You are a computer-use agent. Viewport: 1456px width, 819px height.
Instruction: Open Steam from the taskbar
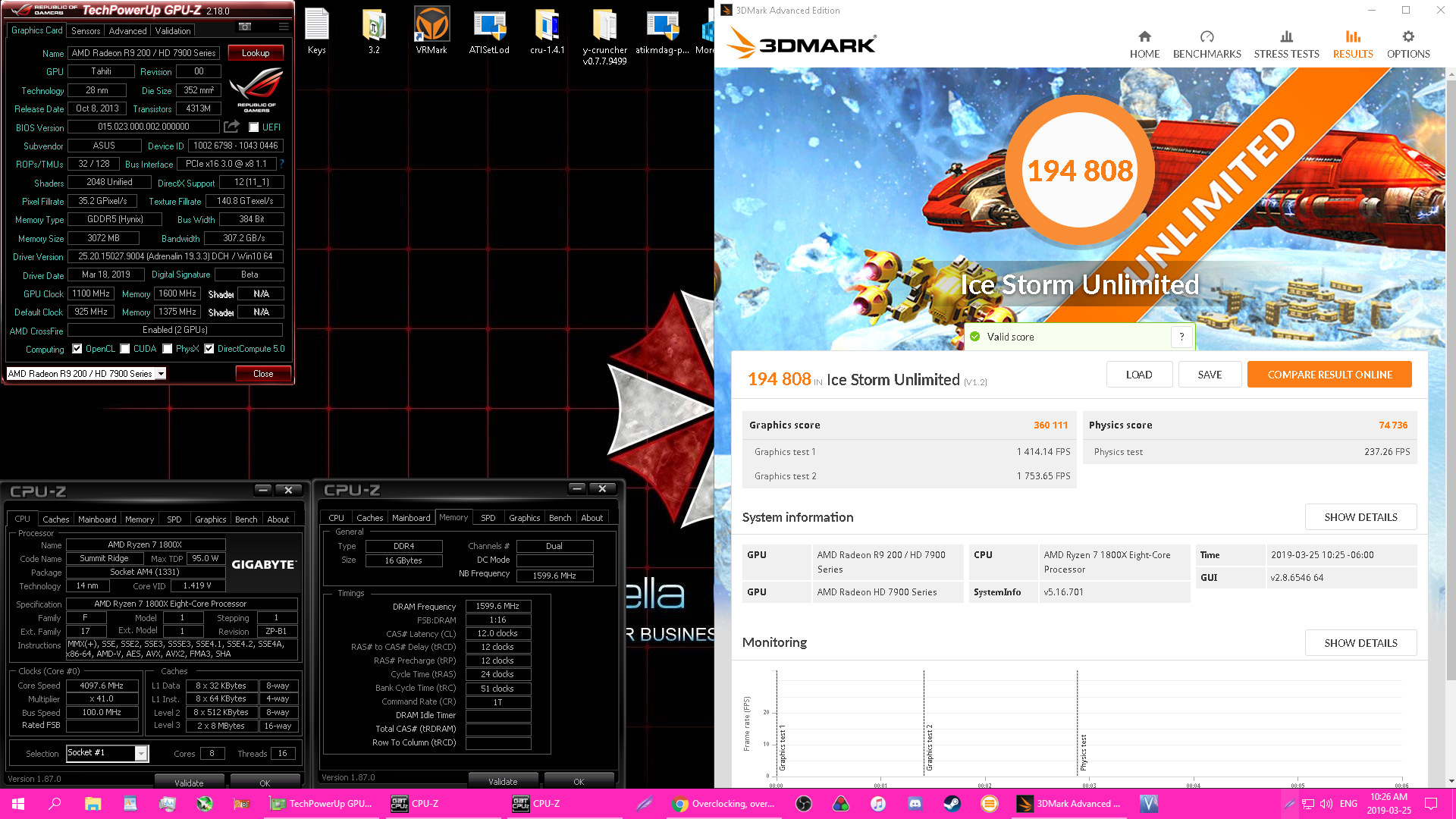pyautogui.click(x=952, y=804)
